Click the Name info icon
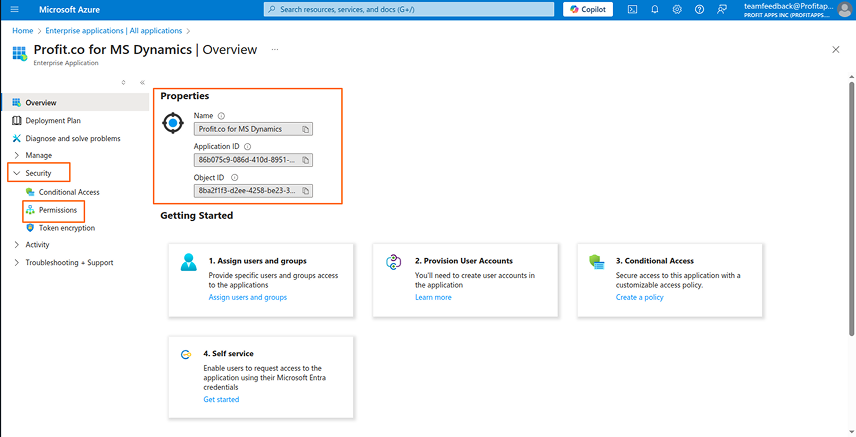 (221, 116)
